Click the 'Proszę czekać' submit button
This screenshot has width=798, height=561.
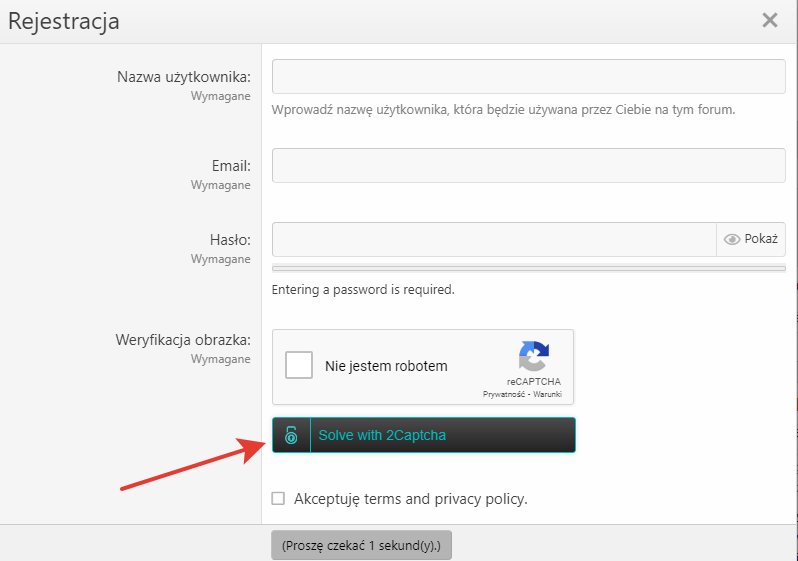tap(361, 546)
